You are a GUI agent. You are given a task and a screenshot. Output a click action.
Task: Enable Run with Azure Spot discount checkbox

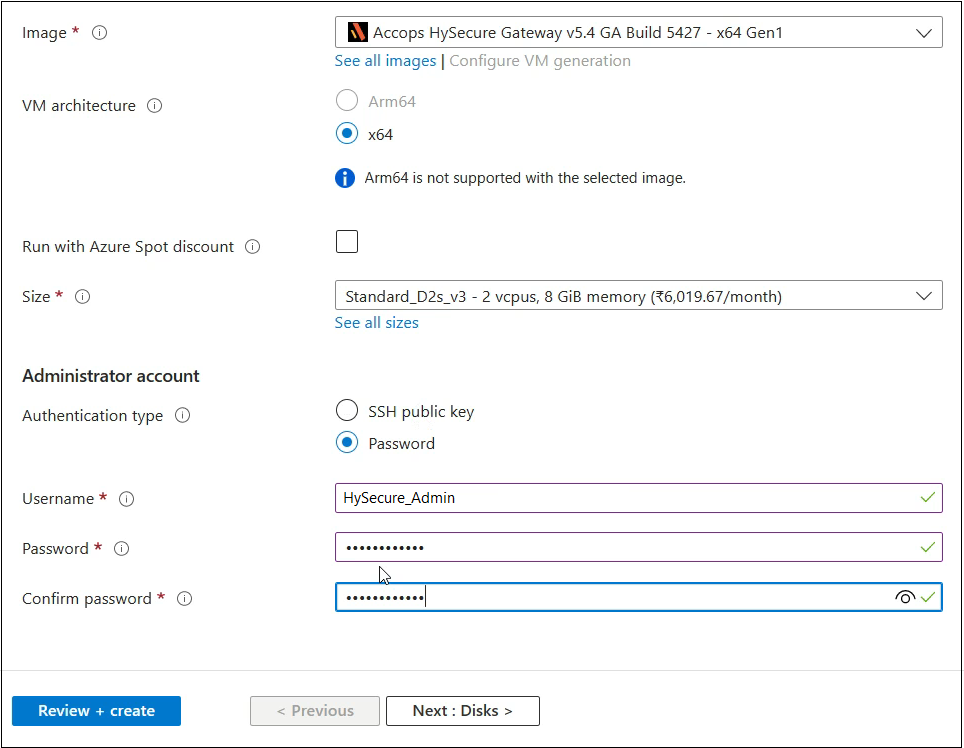(347, 242)
